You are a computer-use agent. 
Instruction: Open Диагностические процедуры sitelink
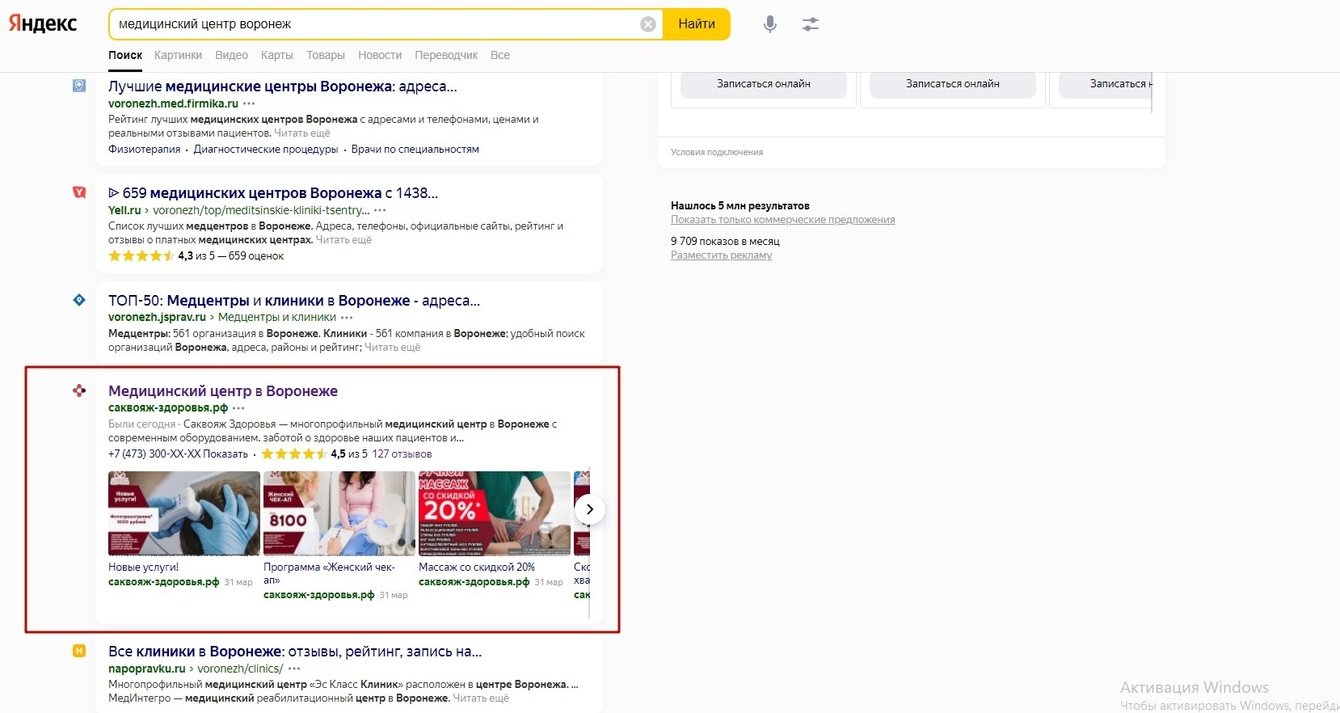coord(266,149)
